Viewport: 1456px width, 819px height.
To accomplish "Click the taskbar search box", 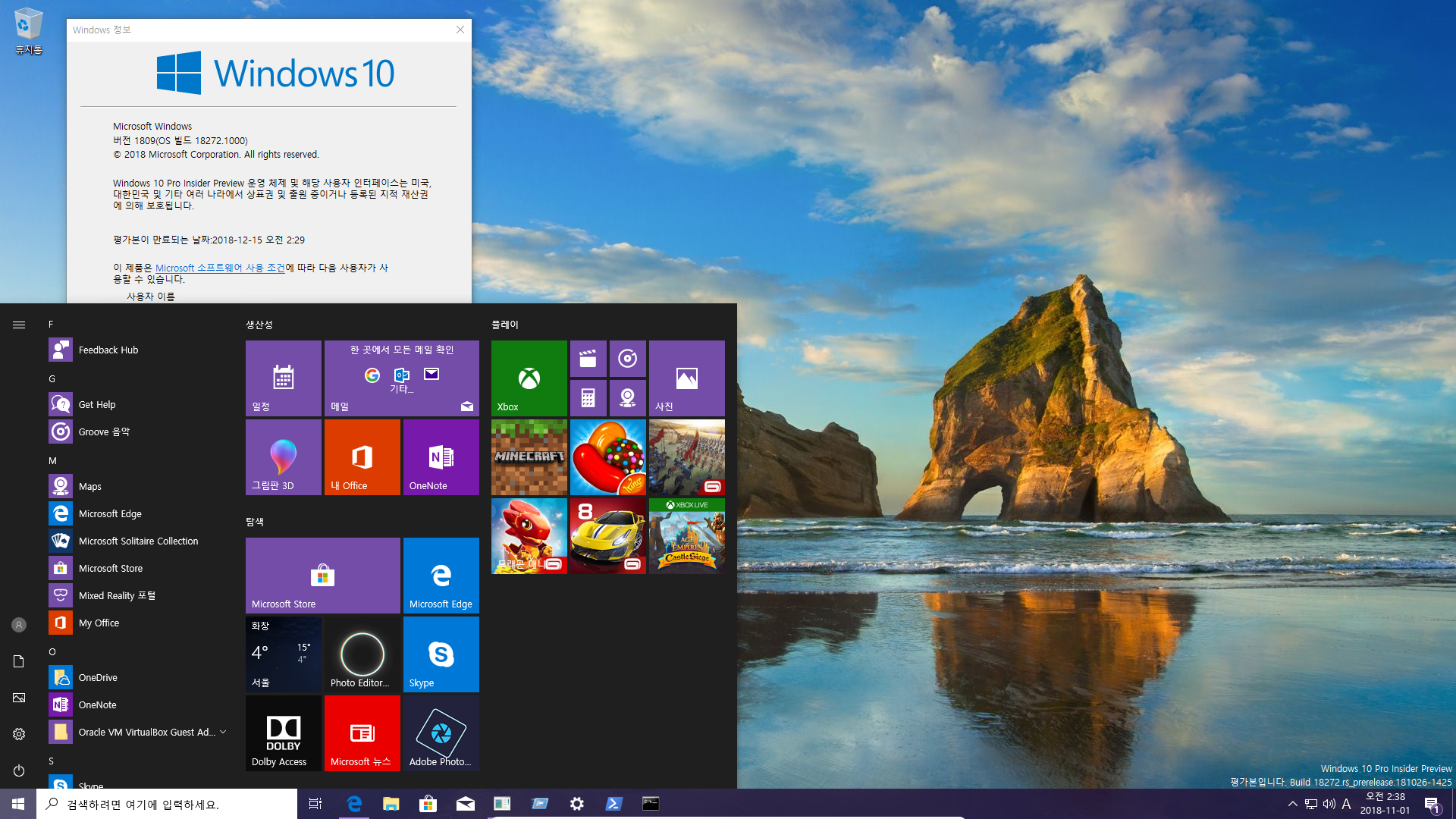I will point(167,804).
